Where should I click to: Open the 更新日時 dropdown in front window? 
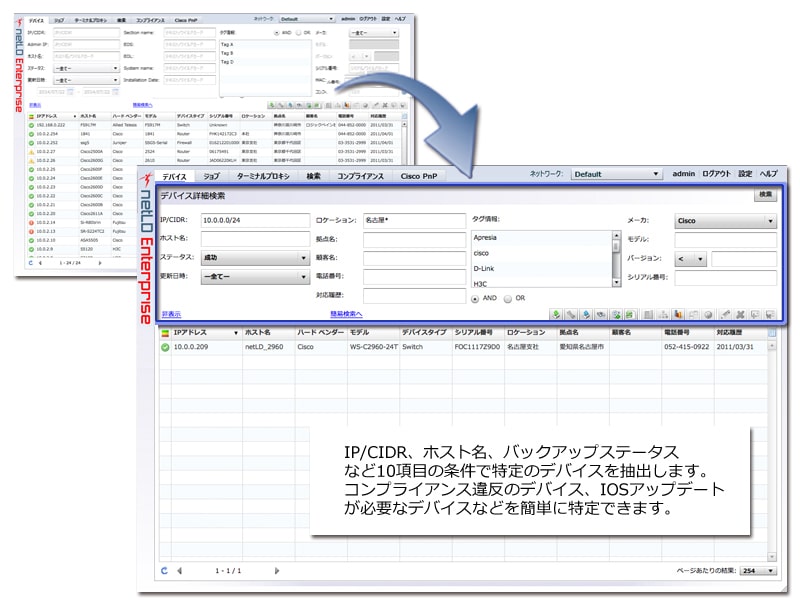[x=255, y=277]
